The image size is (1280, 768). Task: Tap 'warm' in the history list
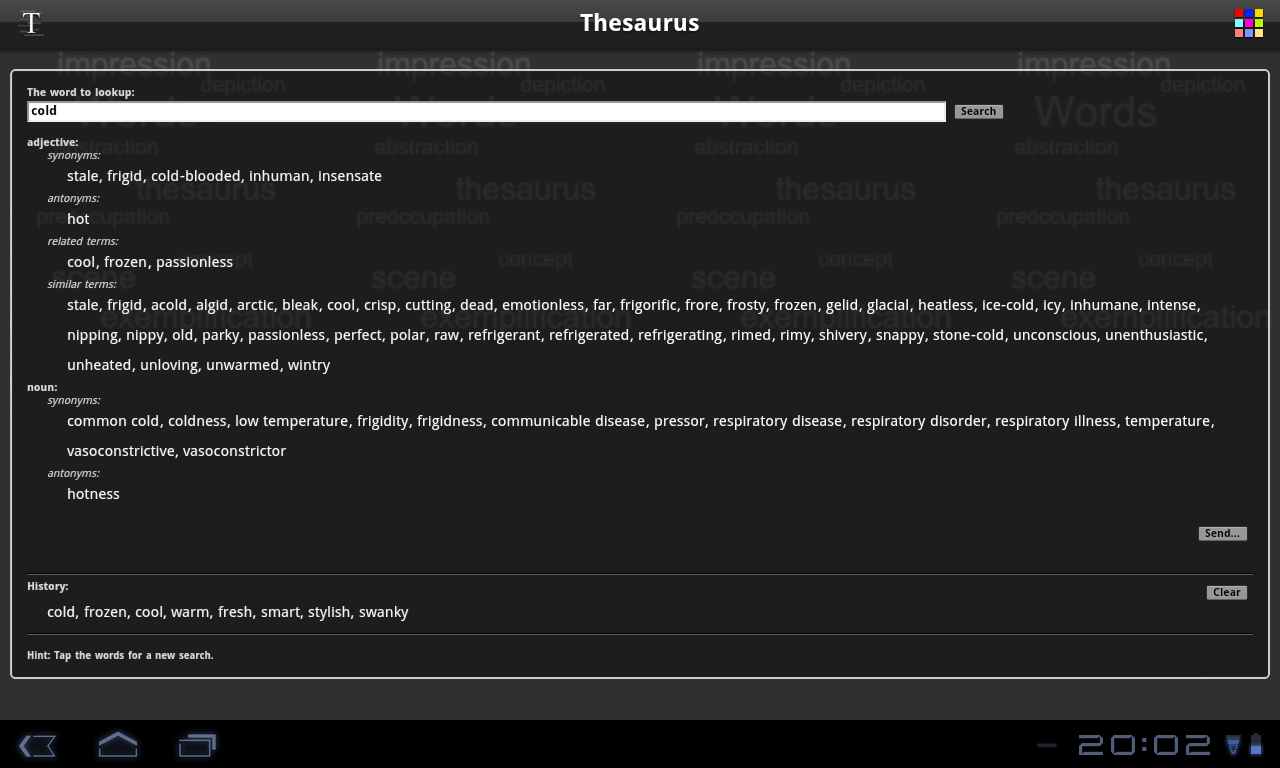190,612
